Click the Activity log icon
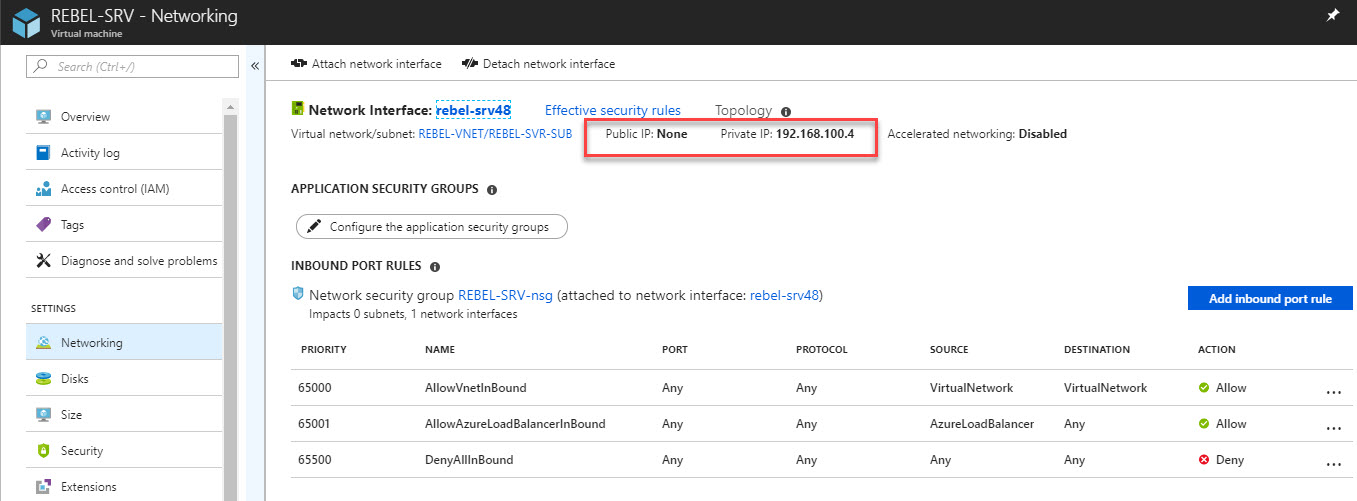 tap(43, 153)
